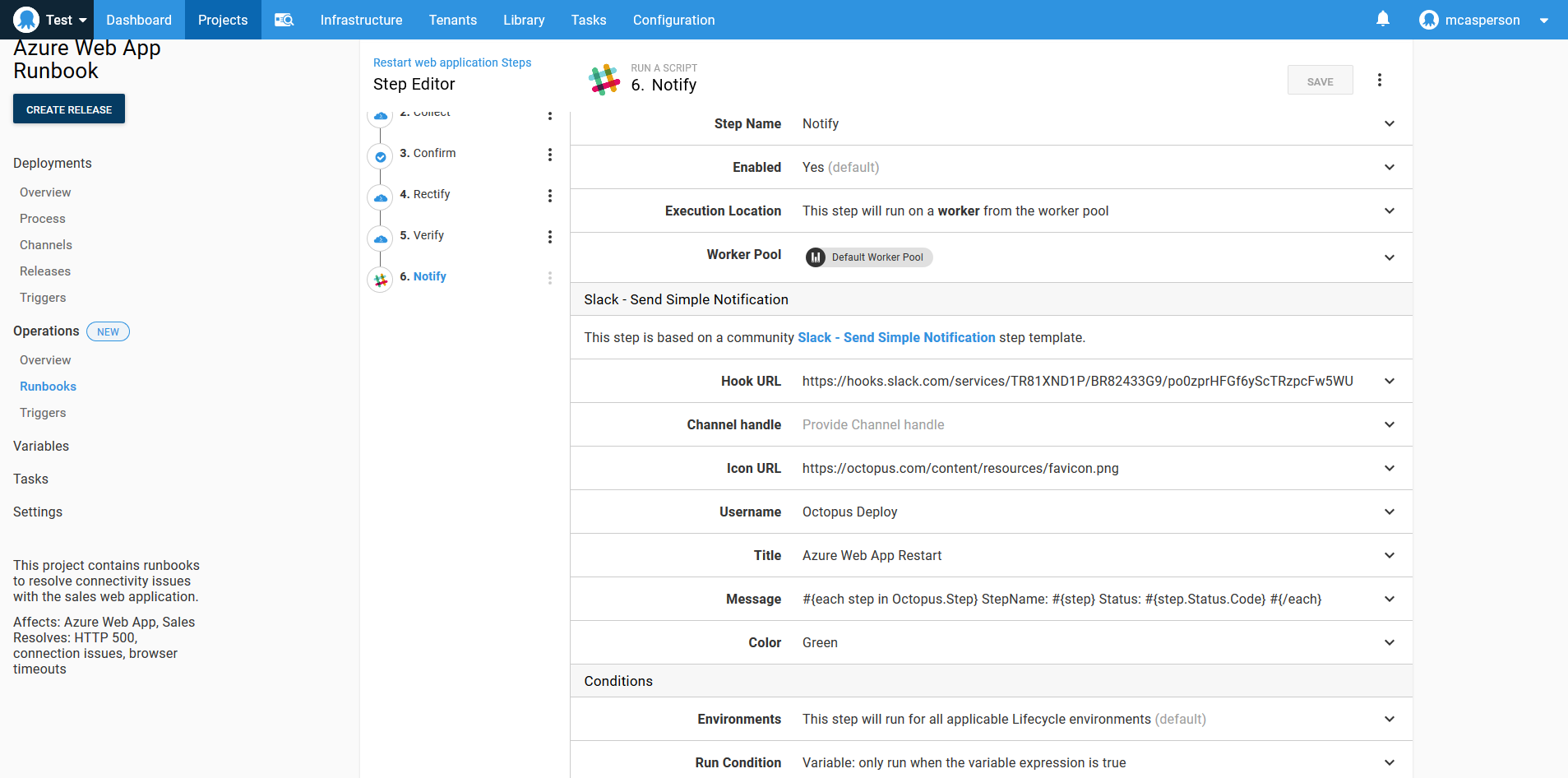
Task: Click the CREATE RELEASE button
Action: coord(68,109)
